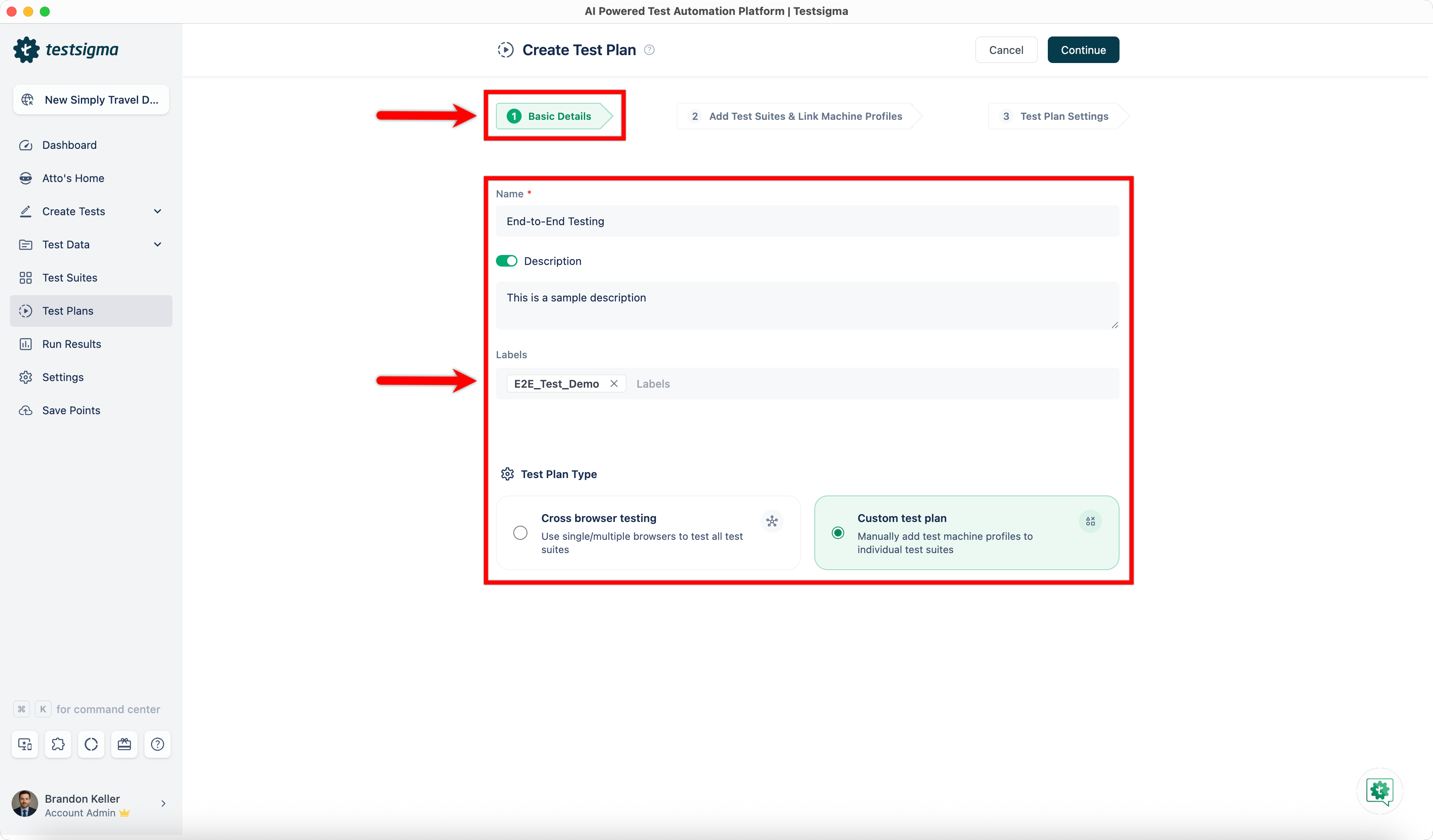Click the testsigma logo
Image resolution: width=1433 pixels, height=840 pixels.
click(x=66, y=50)
